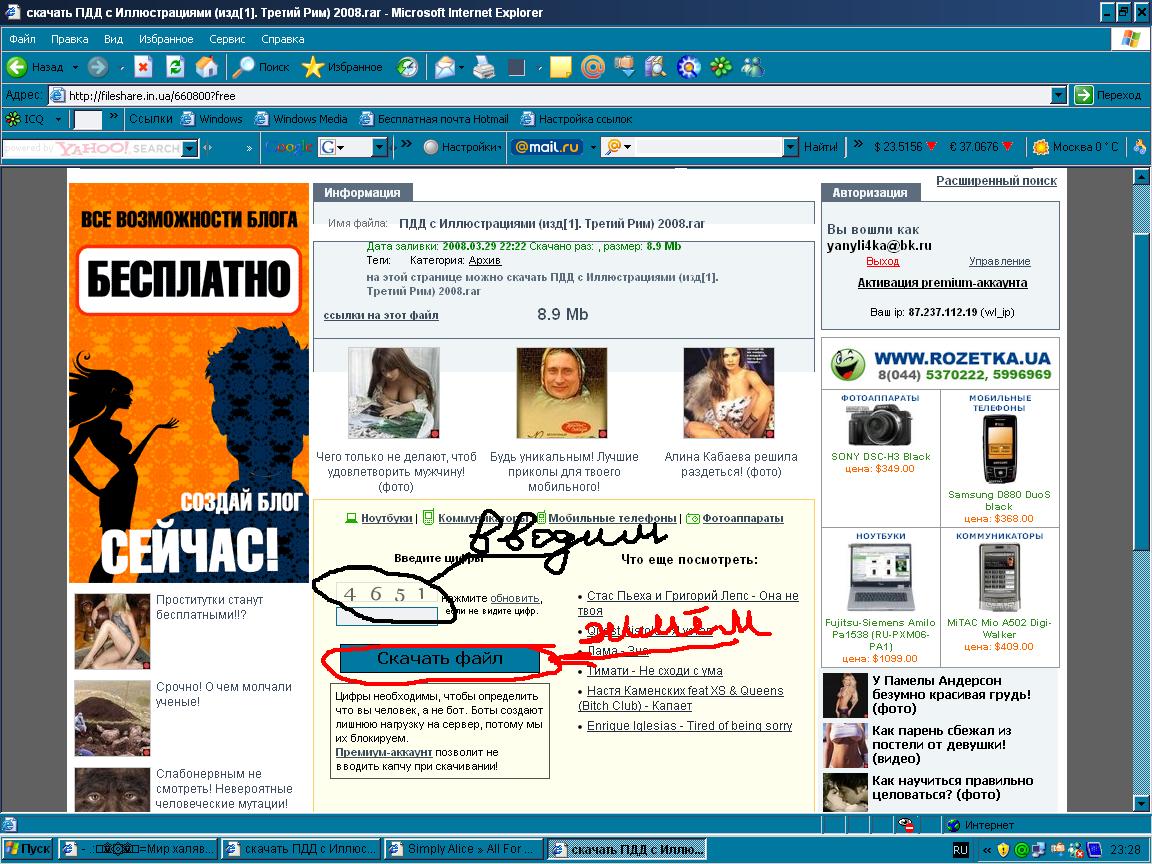
Task: Click the RU language indicator in tray
Action: [960, 849]
